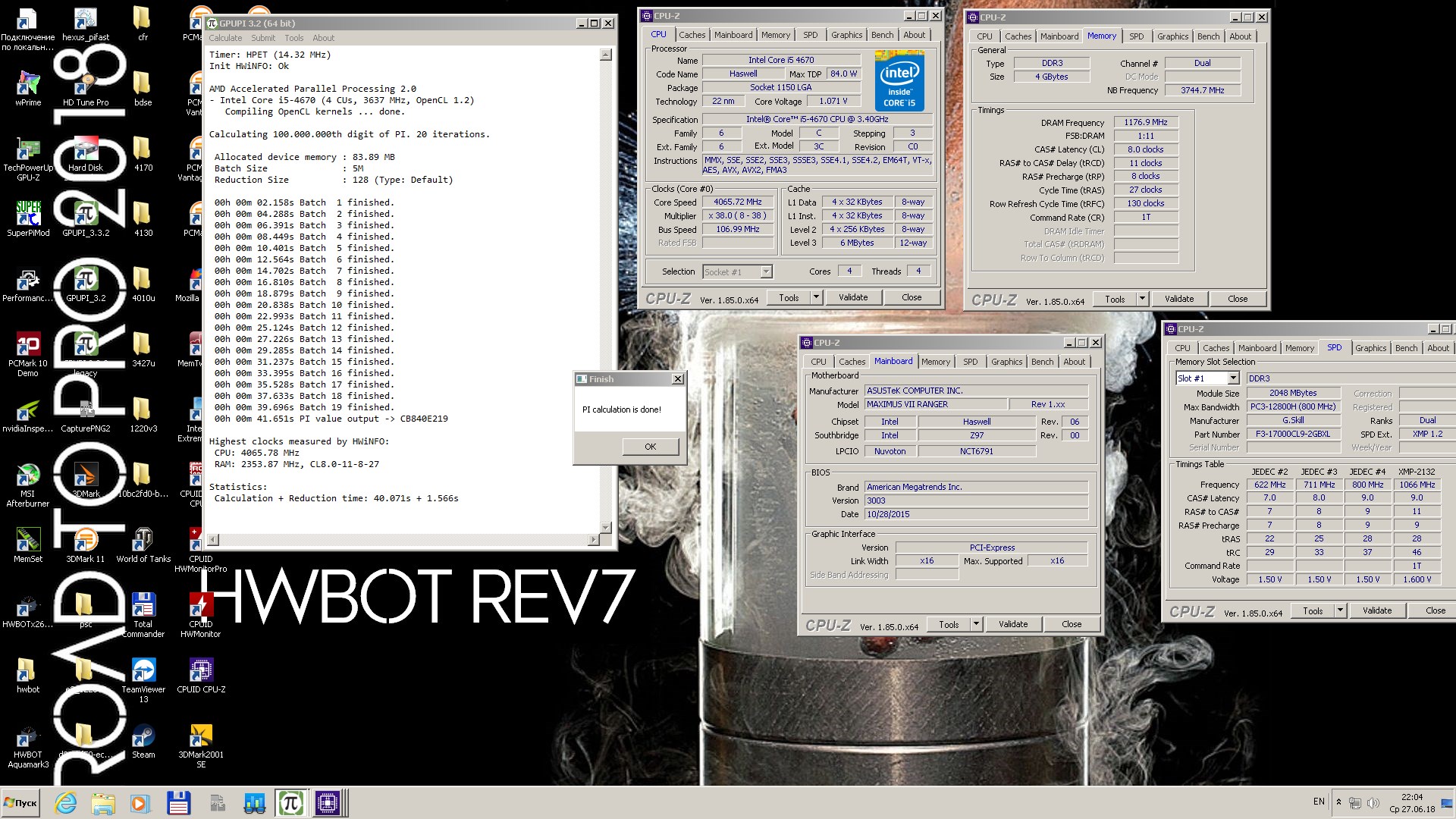Viewport: 1456px width, 819px height.
Task: Switch to Caches tab in CPU window
Action: click(692, 35)
